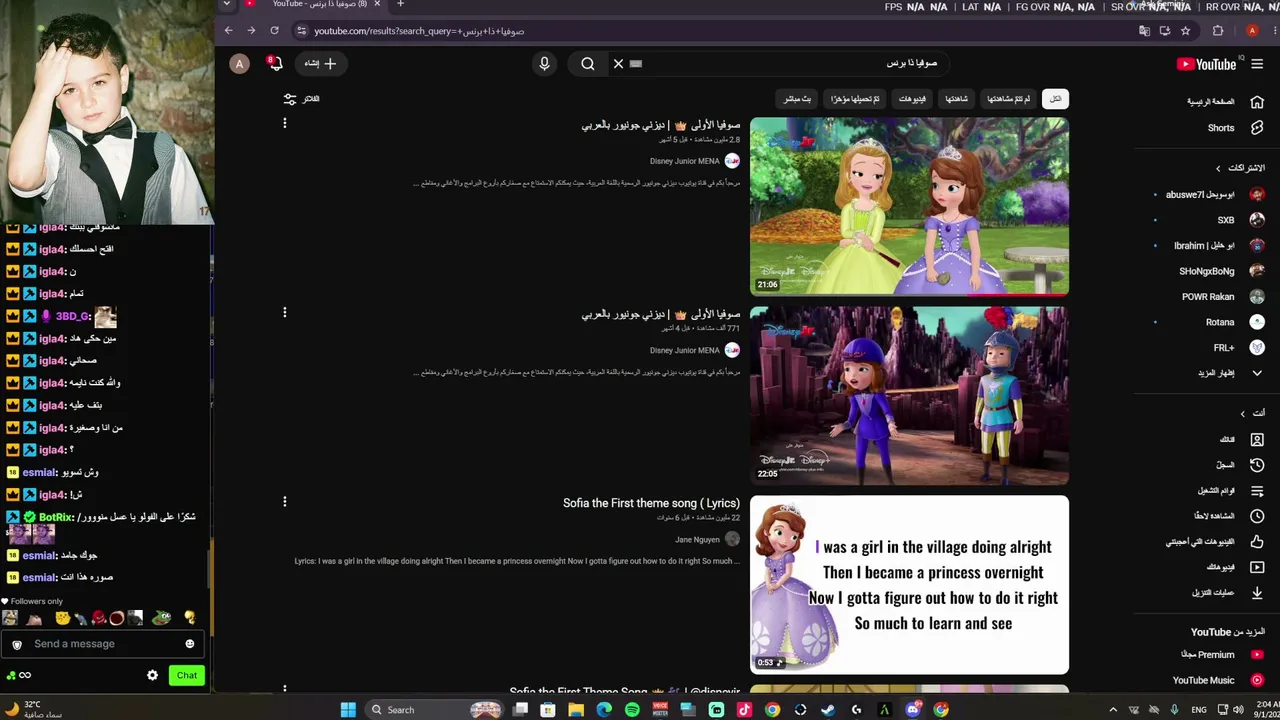Run the search with the magnifier button

pos(588,64)
